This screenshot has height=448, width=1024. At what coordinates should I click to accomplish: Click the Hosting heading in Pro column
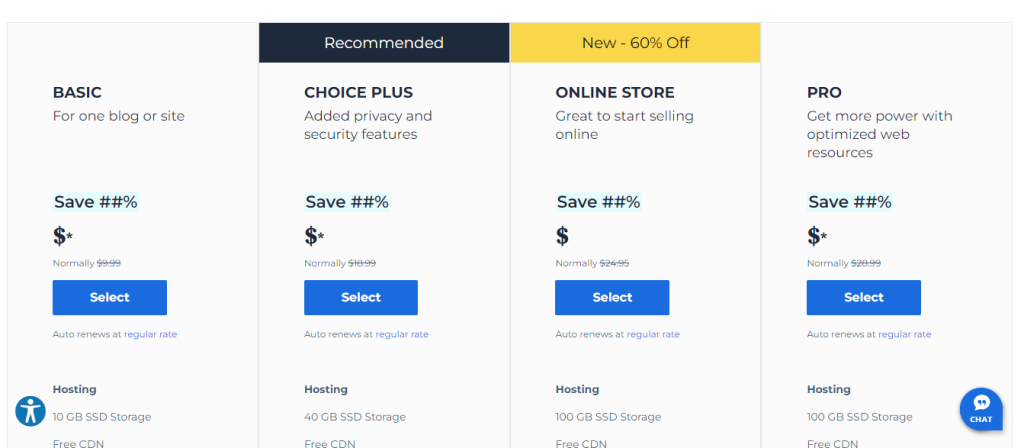(829, 389)
